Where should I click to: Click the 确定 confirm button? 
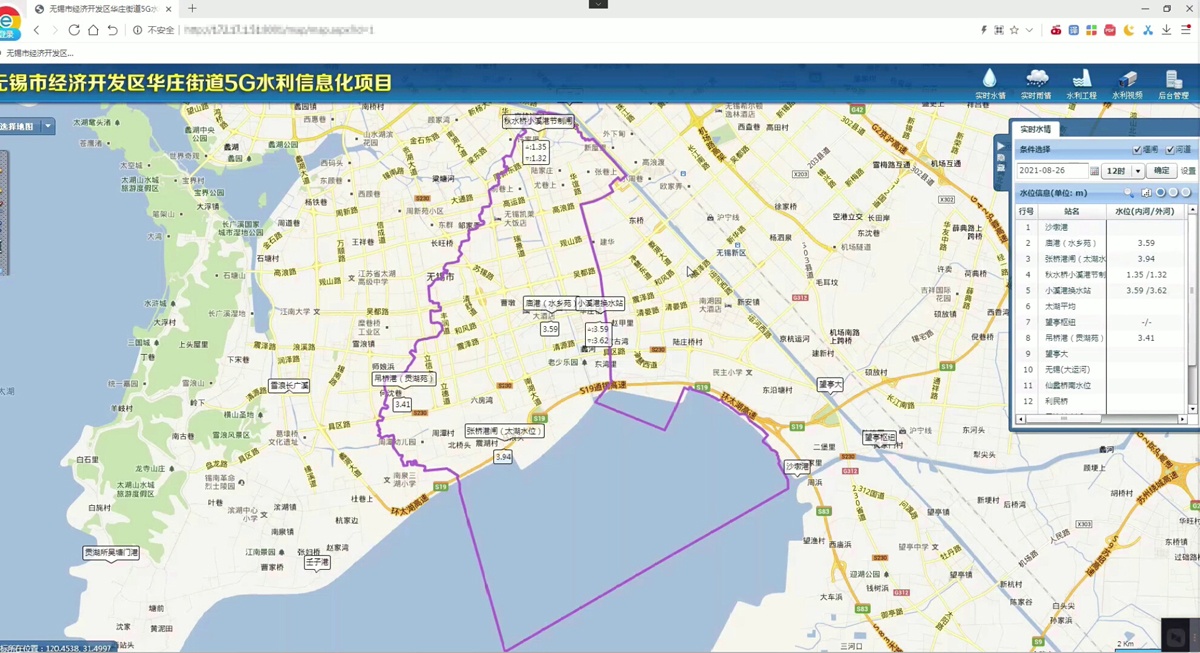click(1162, 171)
